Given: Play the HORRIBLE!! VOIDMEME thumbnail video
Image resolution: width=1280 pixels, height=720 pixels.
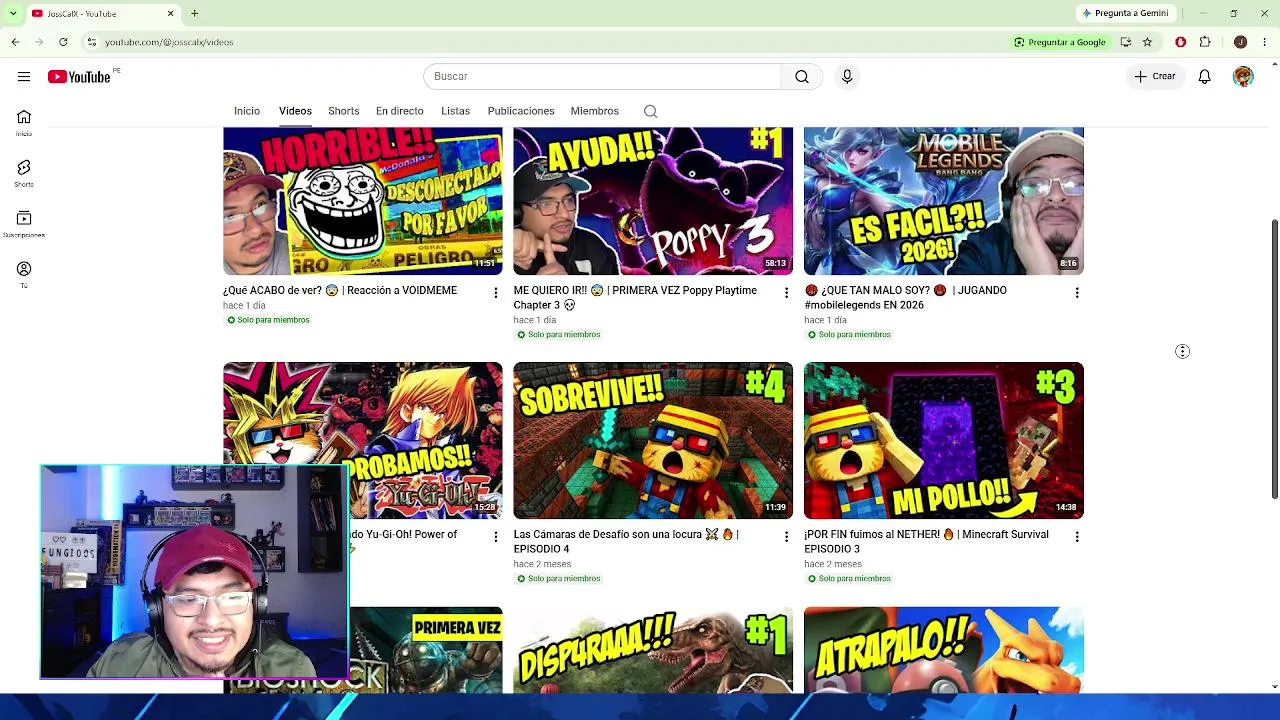Looking at the screenshot, I should click(x=363, y=201).
